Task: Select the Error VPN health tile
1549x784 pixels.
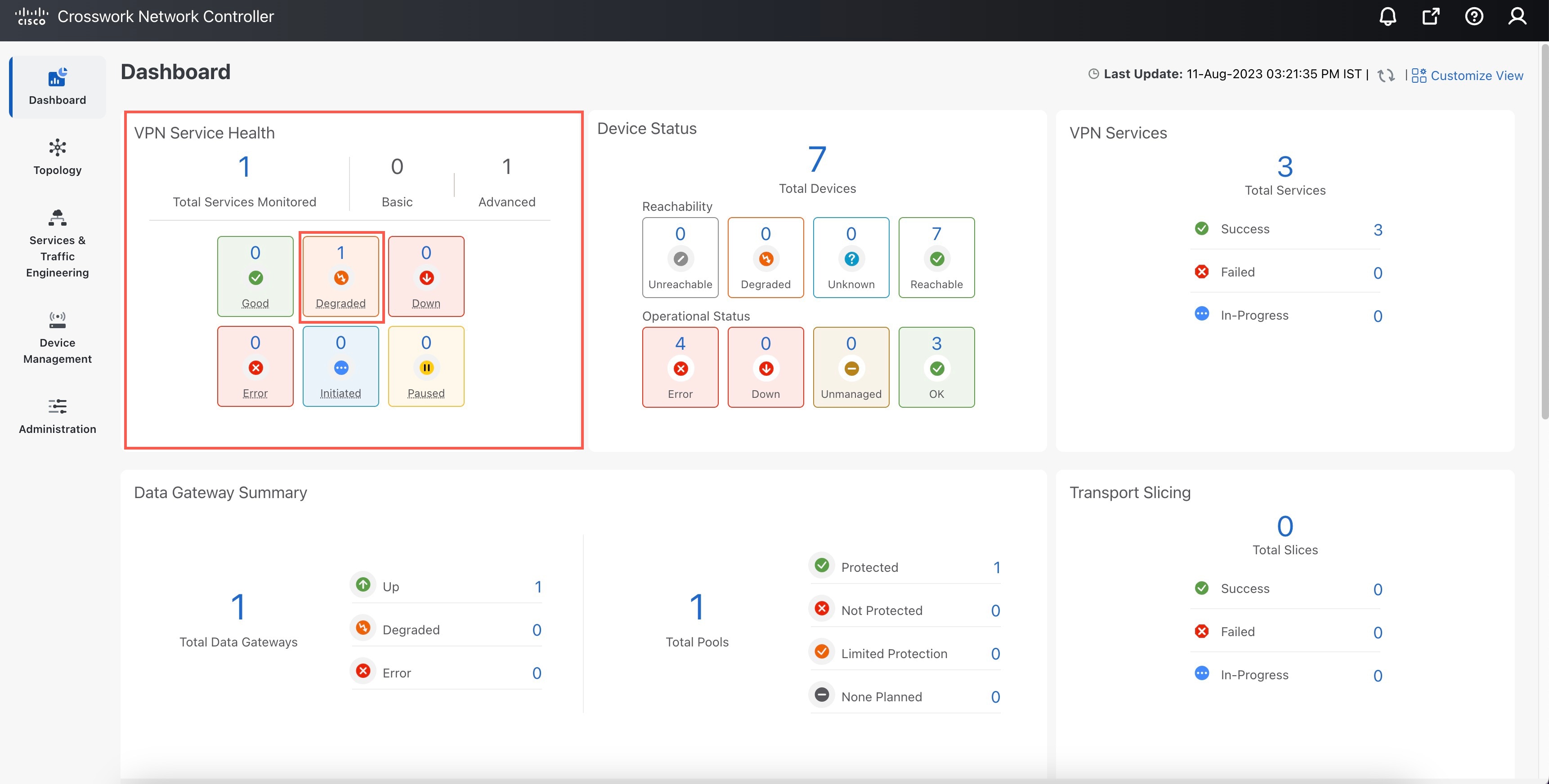Action: (x=255, y=367)
